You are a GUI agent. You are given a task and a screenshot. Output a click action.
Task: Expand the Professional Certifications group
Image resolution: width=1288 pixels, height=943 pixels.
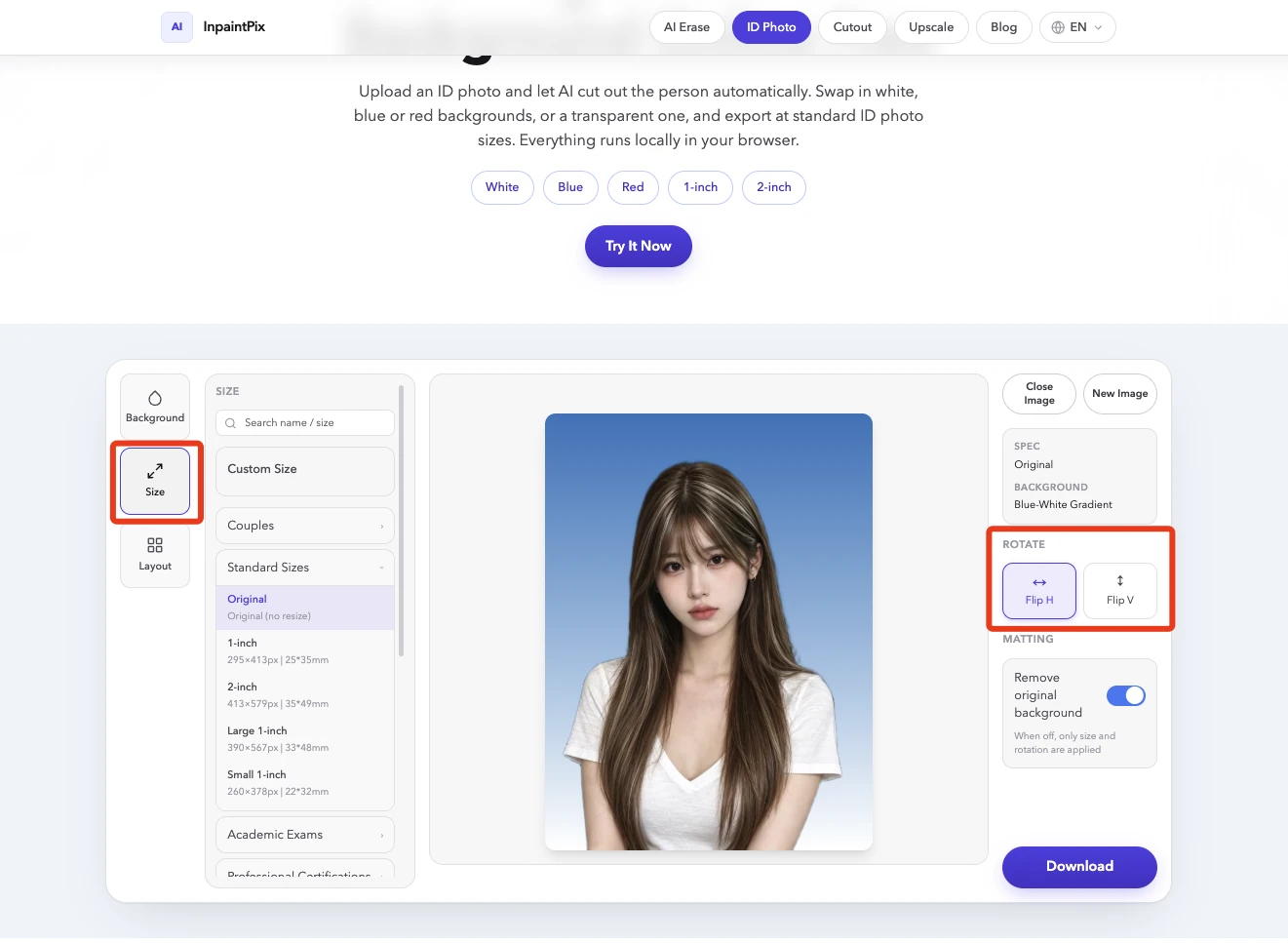coord(305,868)
